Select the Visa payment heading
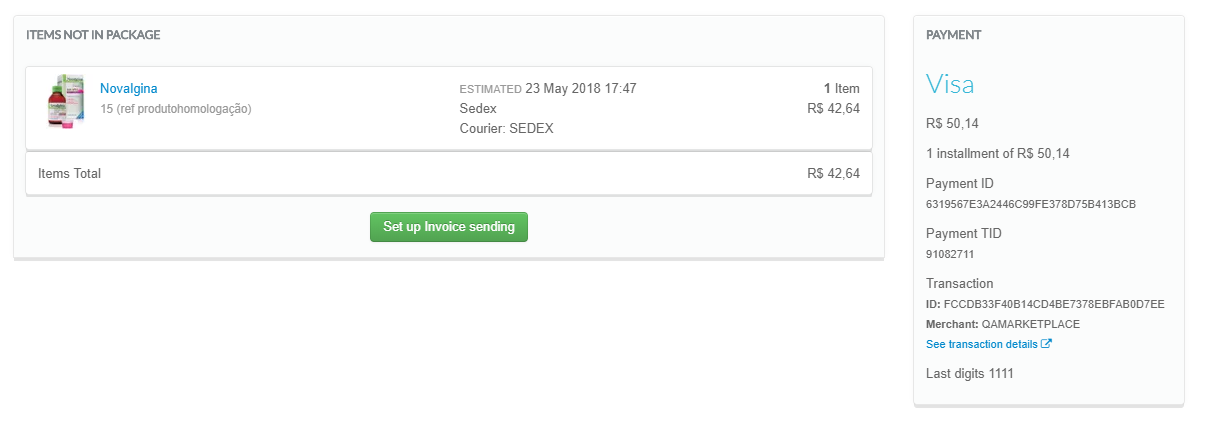 click(x=950, y=85)
